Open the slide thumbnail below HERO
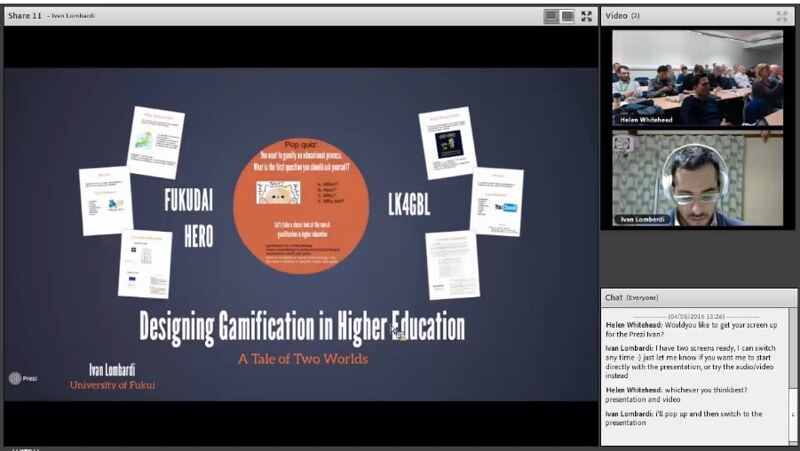800x451 pixels. tap(145, 264)
